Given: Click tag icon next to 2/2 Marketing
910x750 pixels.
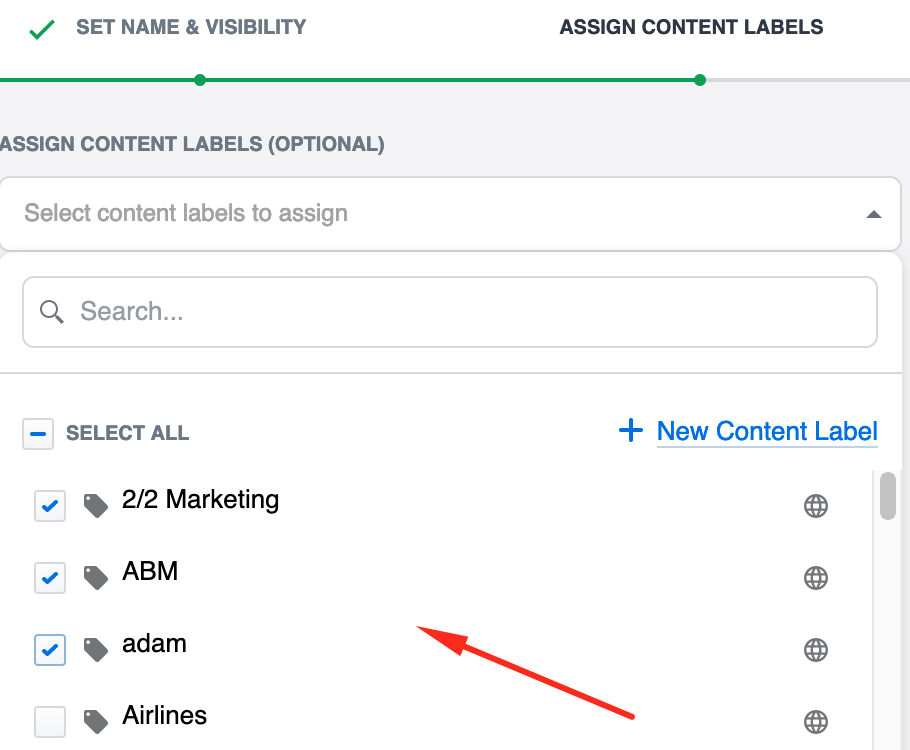Looking at the screenshot, I should tap(96, 506).
